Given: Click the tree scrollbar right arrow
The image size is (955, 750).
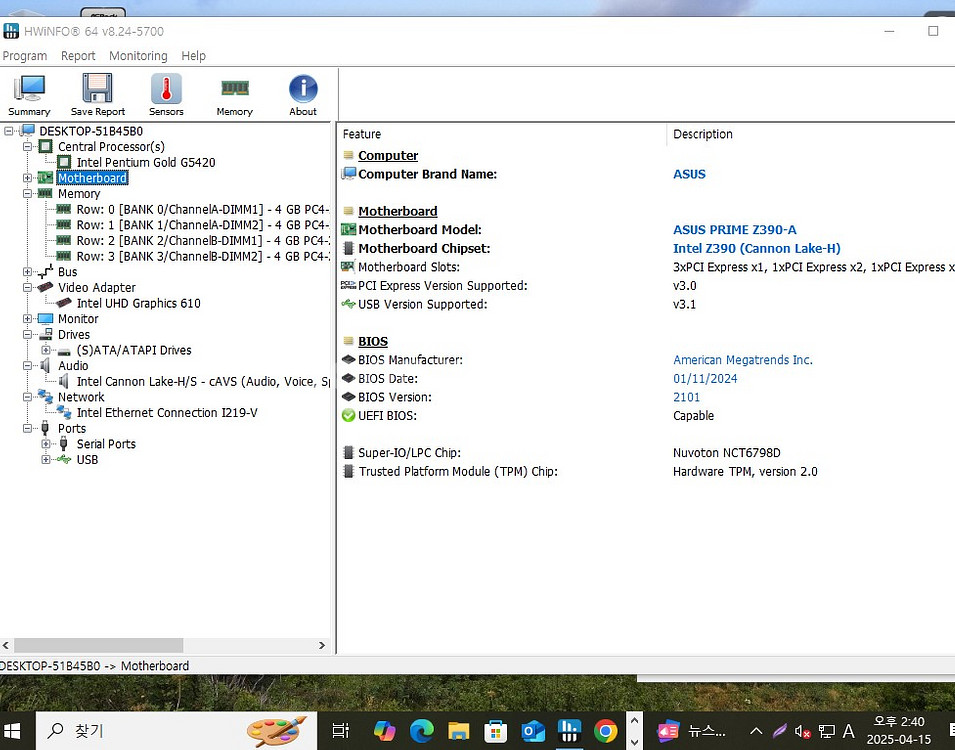Looking at the screenshot, I should [x=322, y=645].
